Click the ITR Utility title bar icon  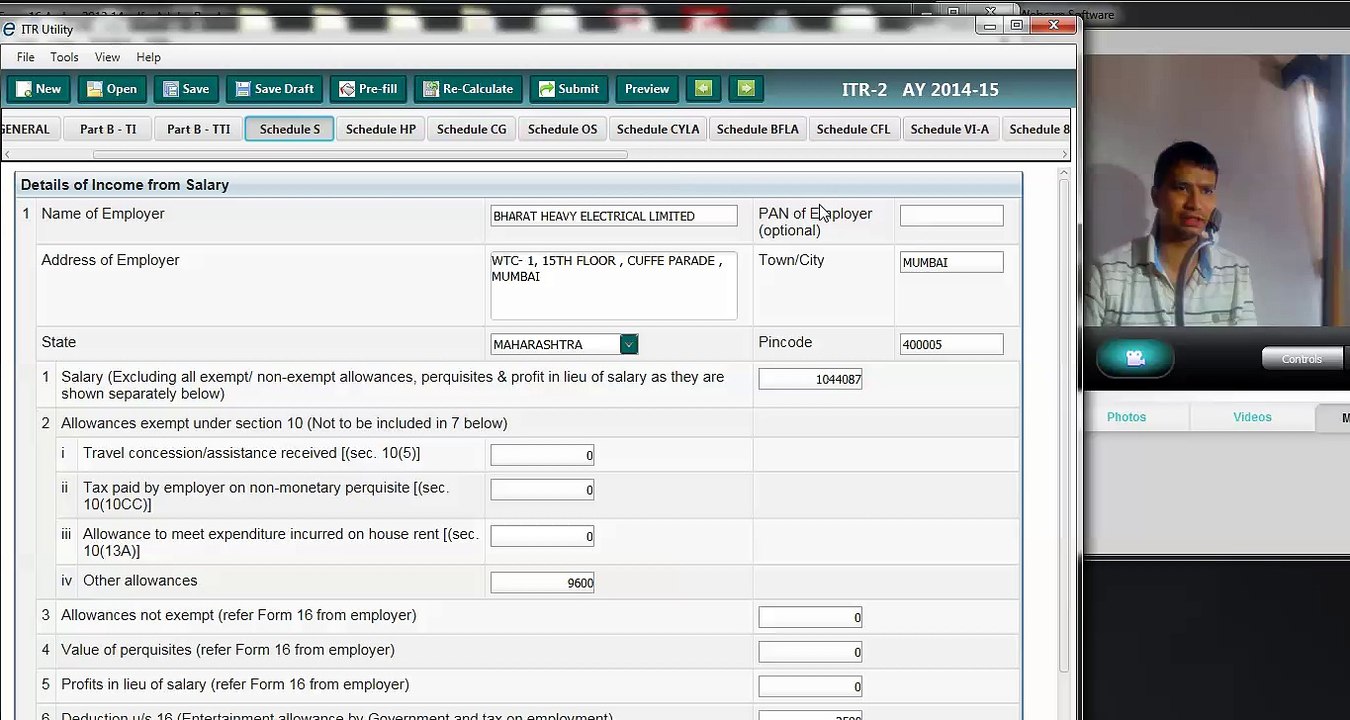[9, 29]
